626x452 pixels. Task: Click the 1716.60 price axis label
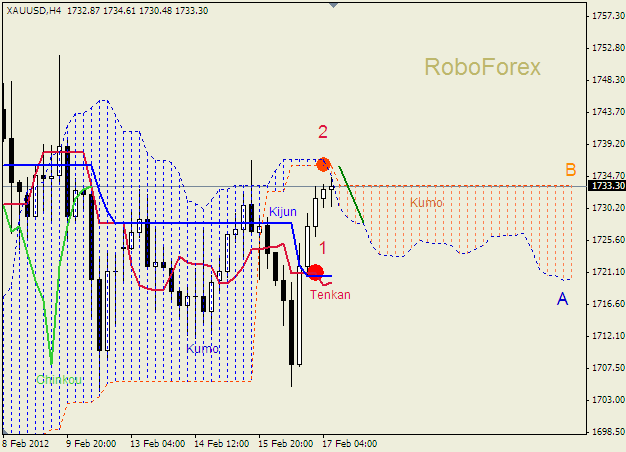(608, 304)
